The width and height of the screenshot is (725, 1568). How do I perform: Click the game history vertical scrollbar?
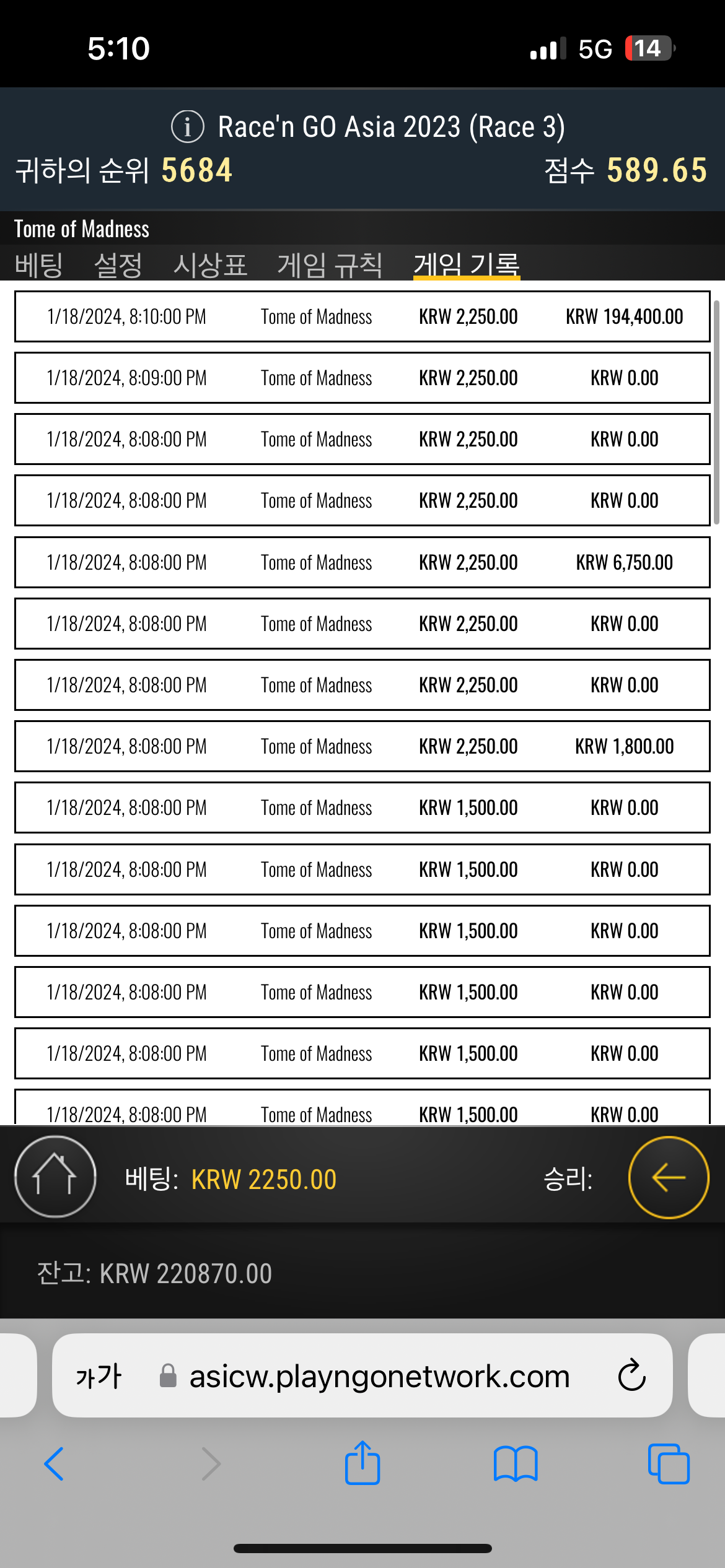click(717, 412)
